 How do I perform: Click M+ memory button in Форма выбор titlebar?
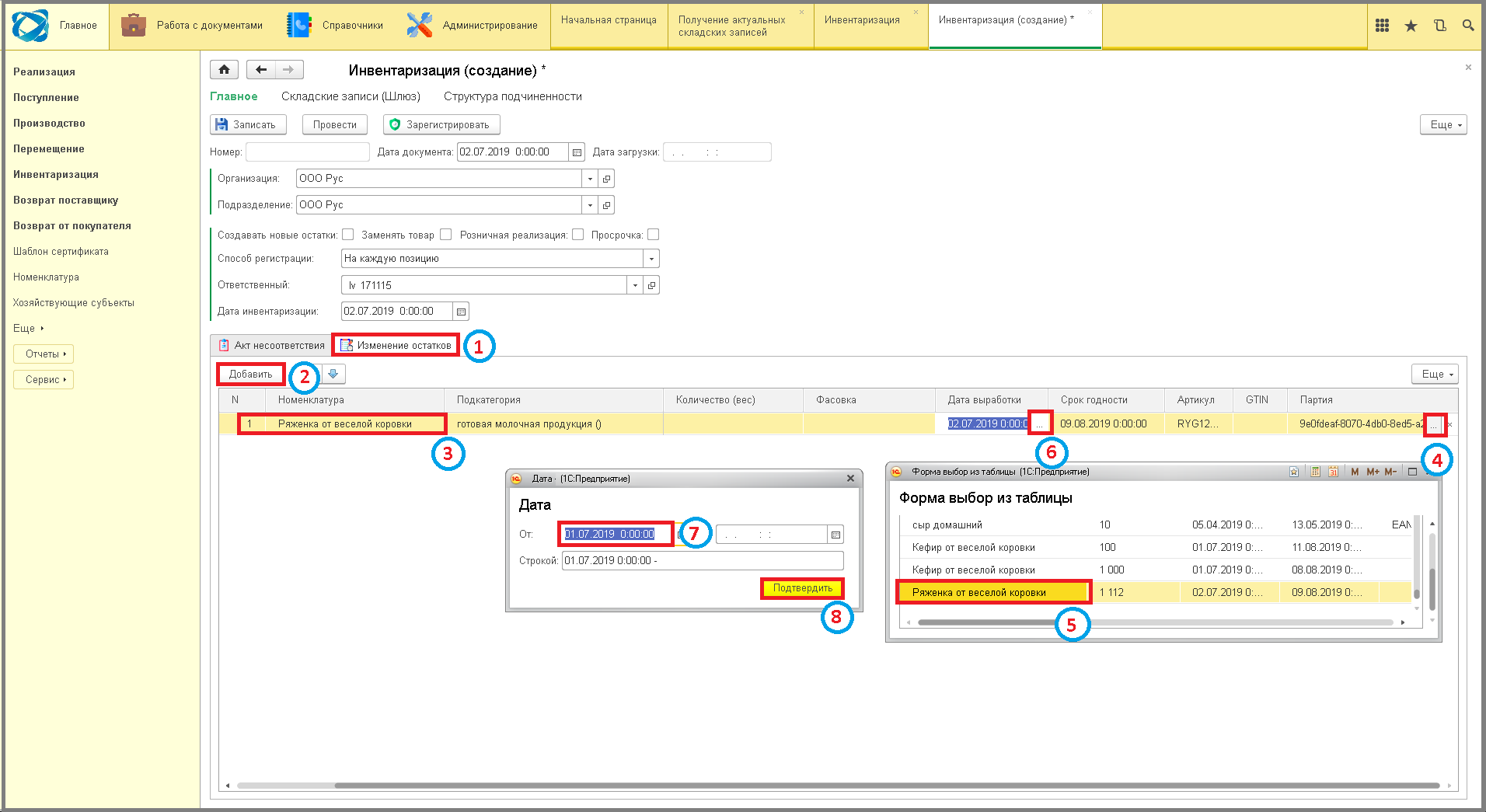pos(1373,472)
